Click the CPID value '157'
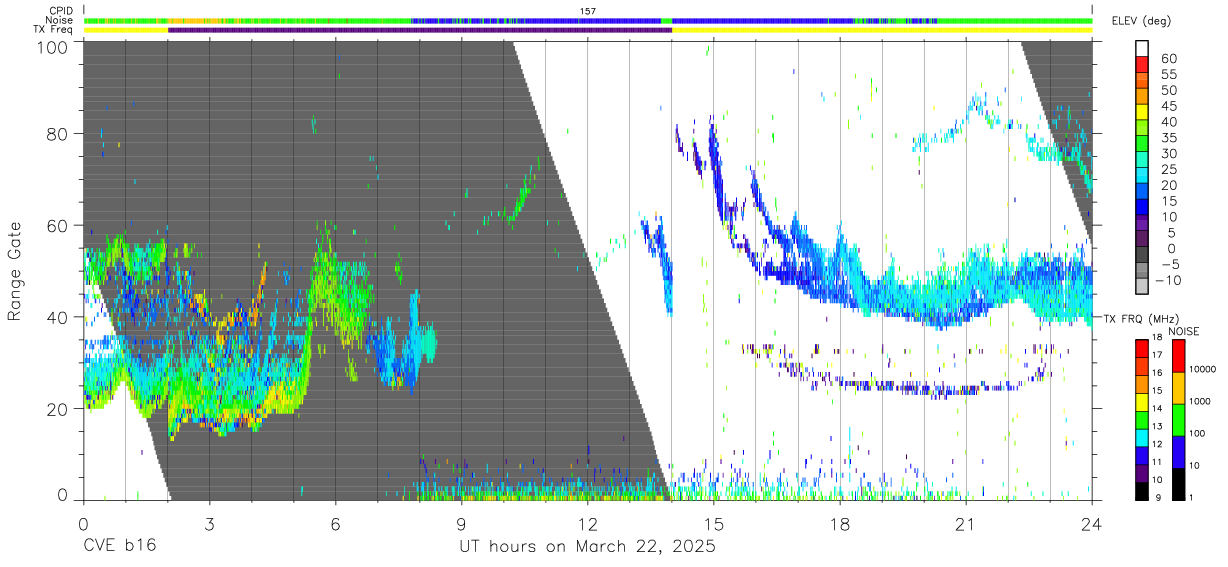The image size is (1228, 567). pos(588,11)
